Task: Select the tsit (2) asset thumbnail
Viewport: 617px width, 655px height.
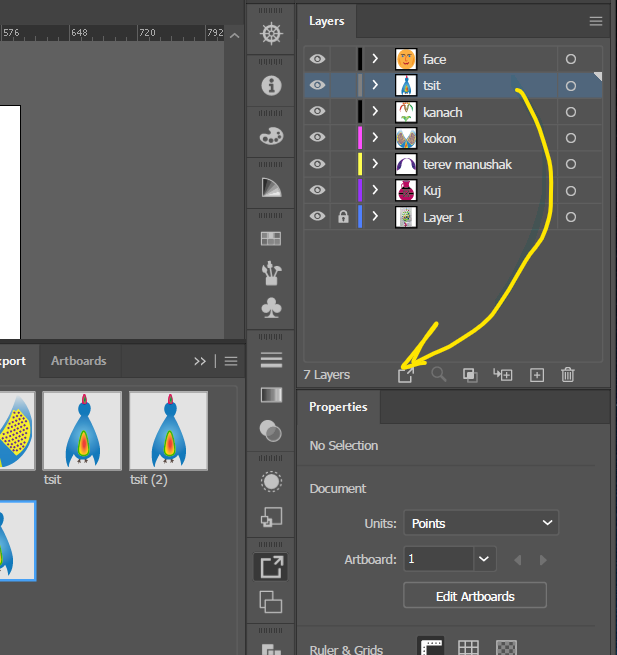Action: [168, 431]
